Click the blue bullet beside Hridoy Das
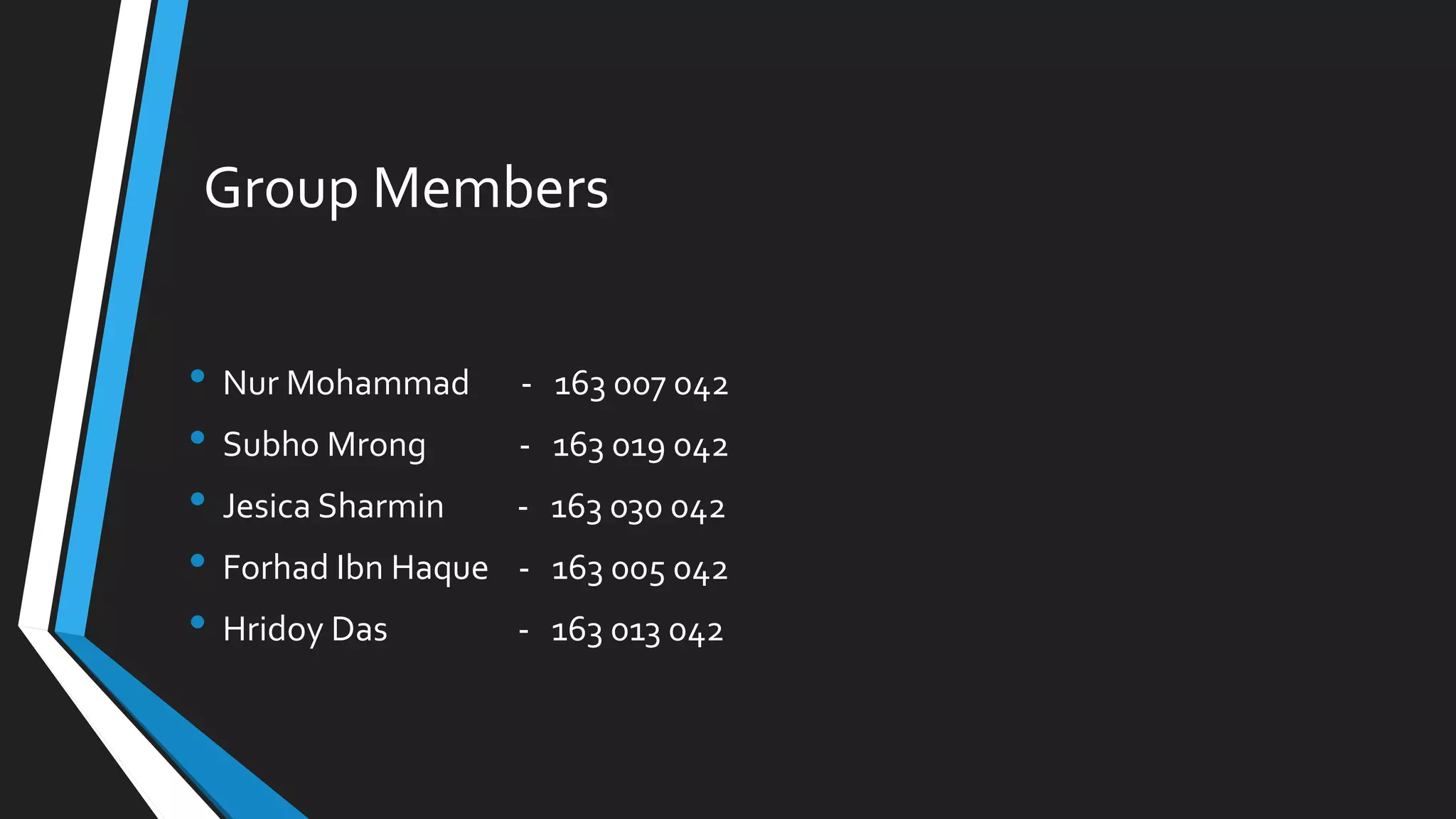1456x819 pixels. [198, 622]
